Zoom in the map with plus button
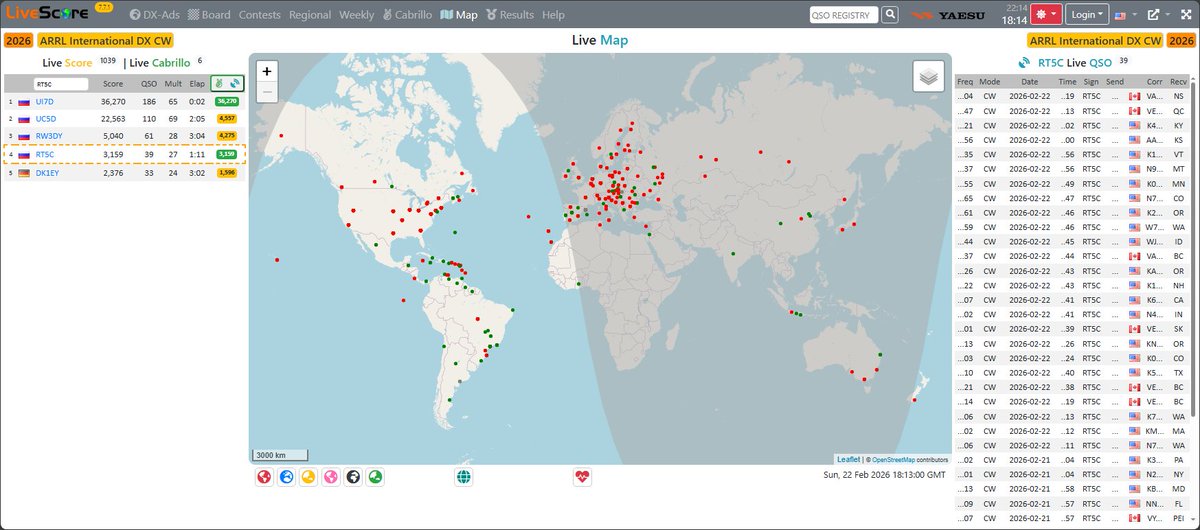 click(267, 72)
